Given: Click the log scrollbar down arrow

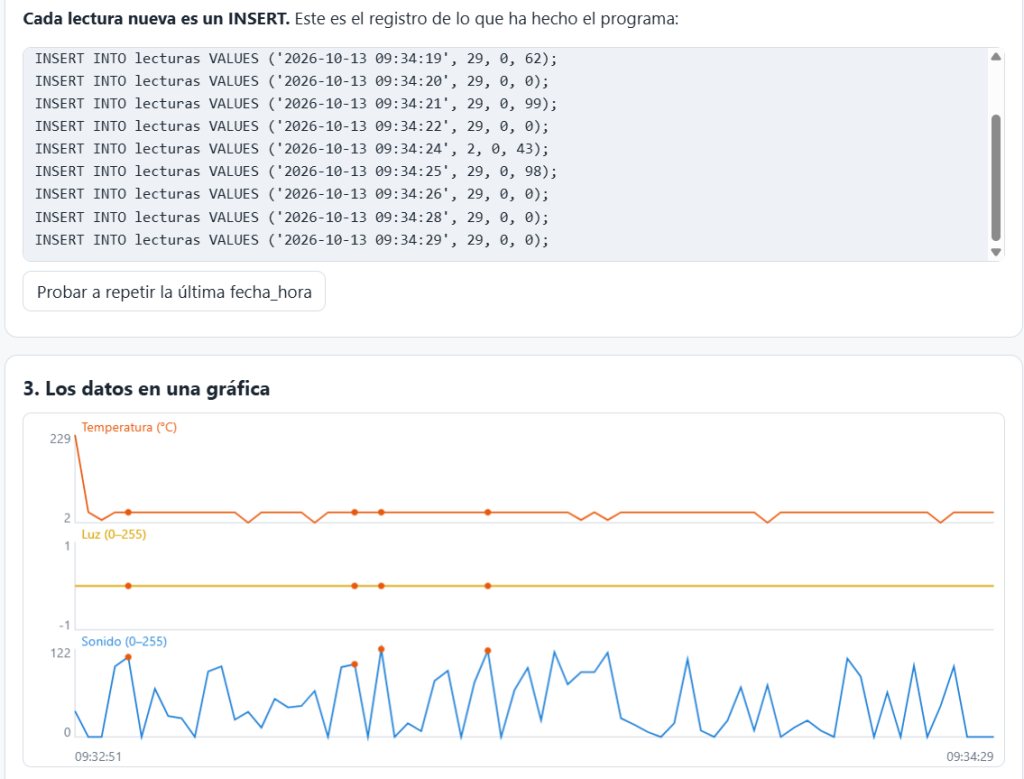Looking at the screenshot, I should [x=996, y=252].
